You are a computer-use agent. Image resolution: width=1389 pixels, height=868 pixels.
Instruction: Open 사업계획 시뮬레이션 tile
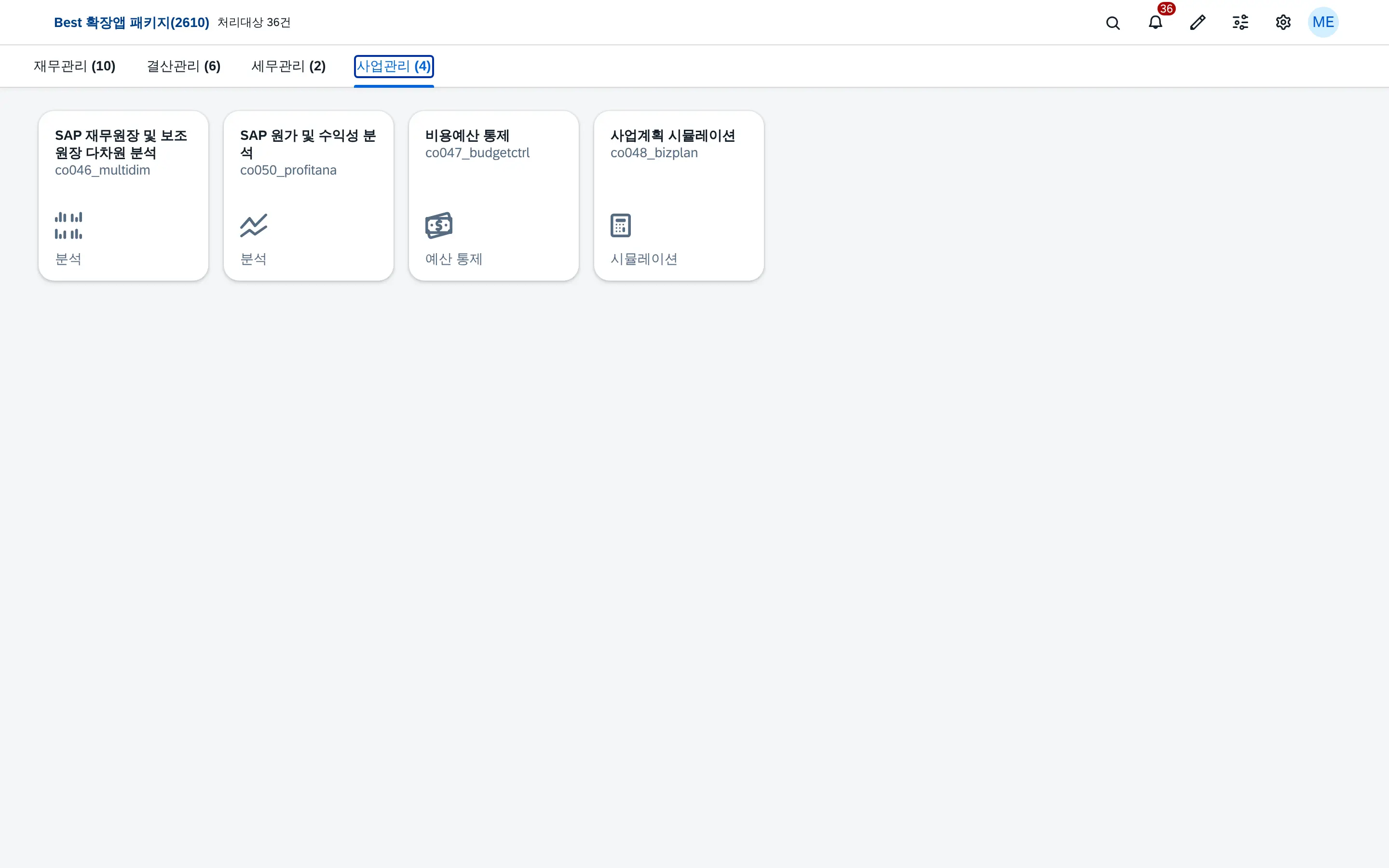(x=679, y=196)
